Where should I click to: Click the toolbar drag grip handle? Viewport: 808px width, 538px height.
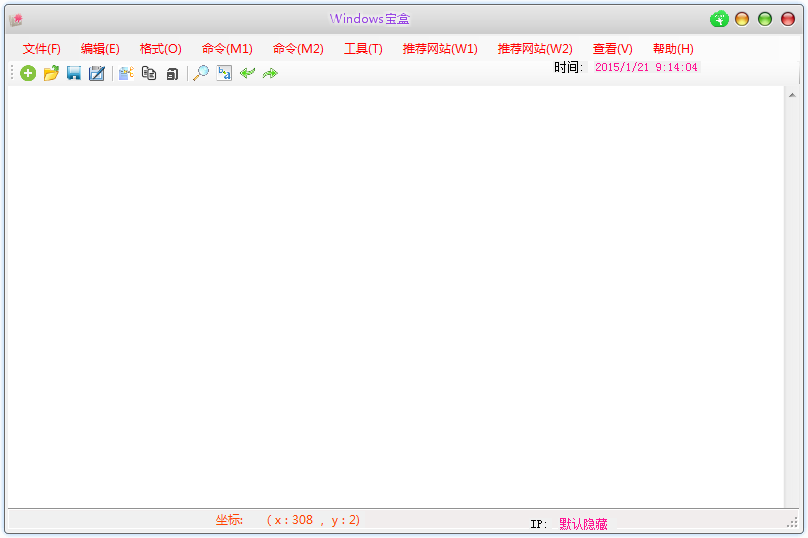(x=12, y=73)
